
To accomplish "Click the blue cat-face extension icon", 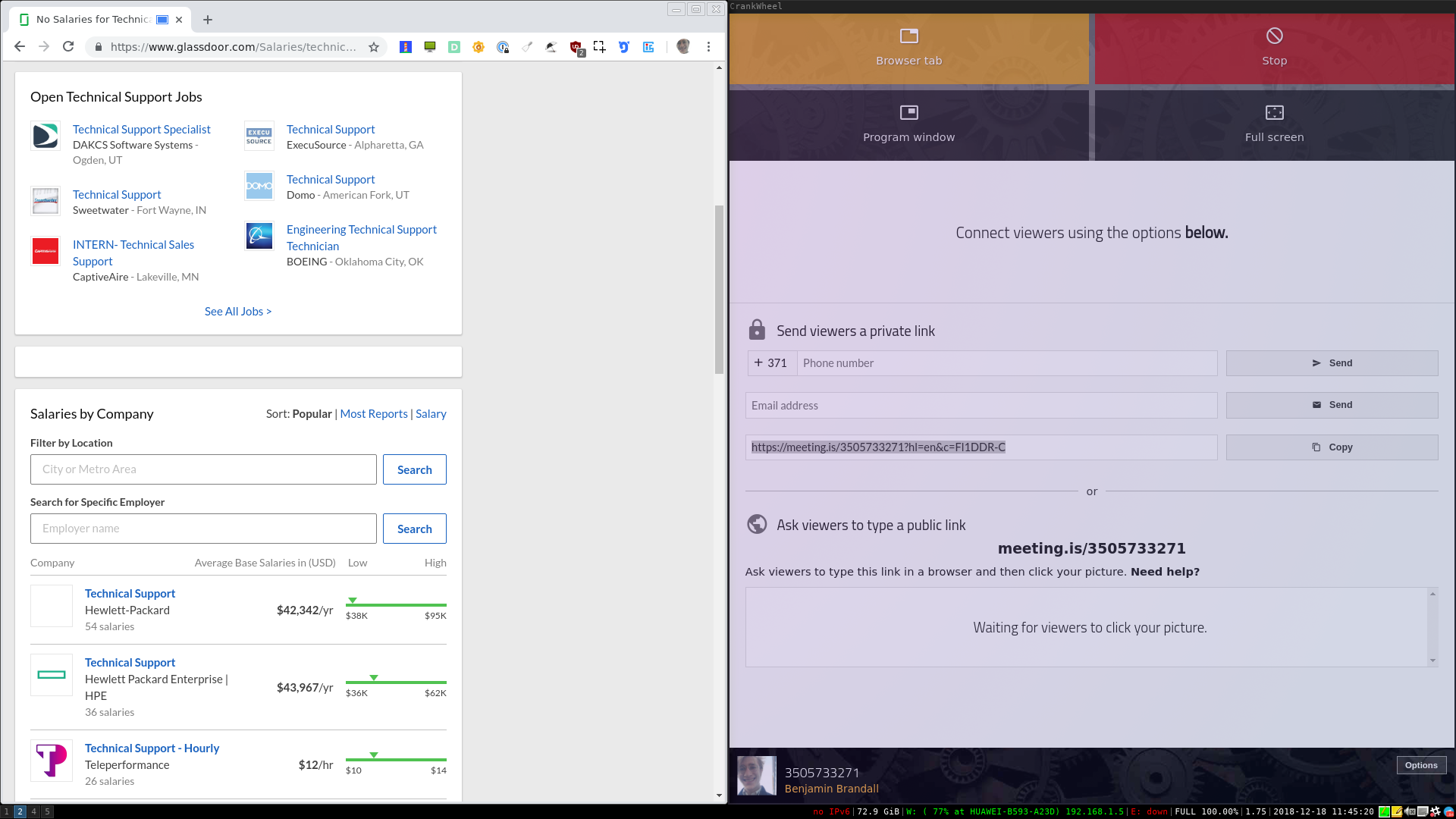I will coord(624,47).
